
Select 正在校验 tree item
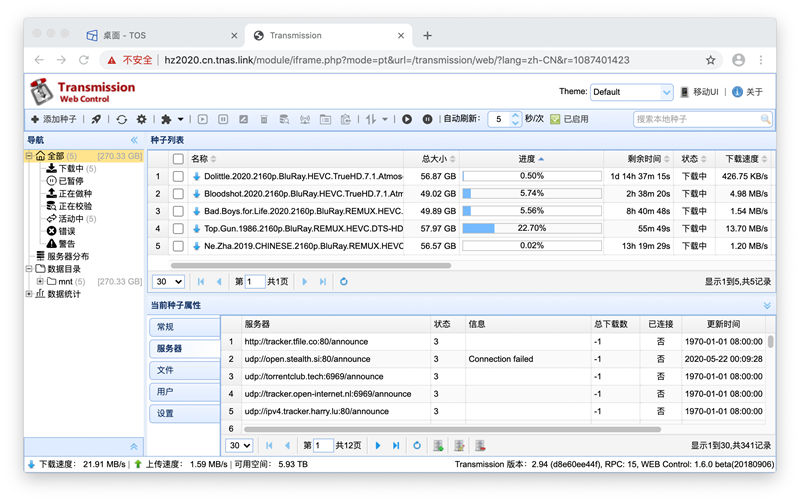tap(69, 206)
